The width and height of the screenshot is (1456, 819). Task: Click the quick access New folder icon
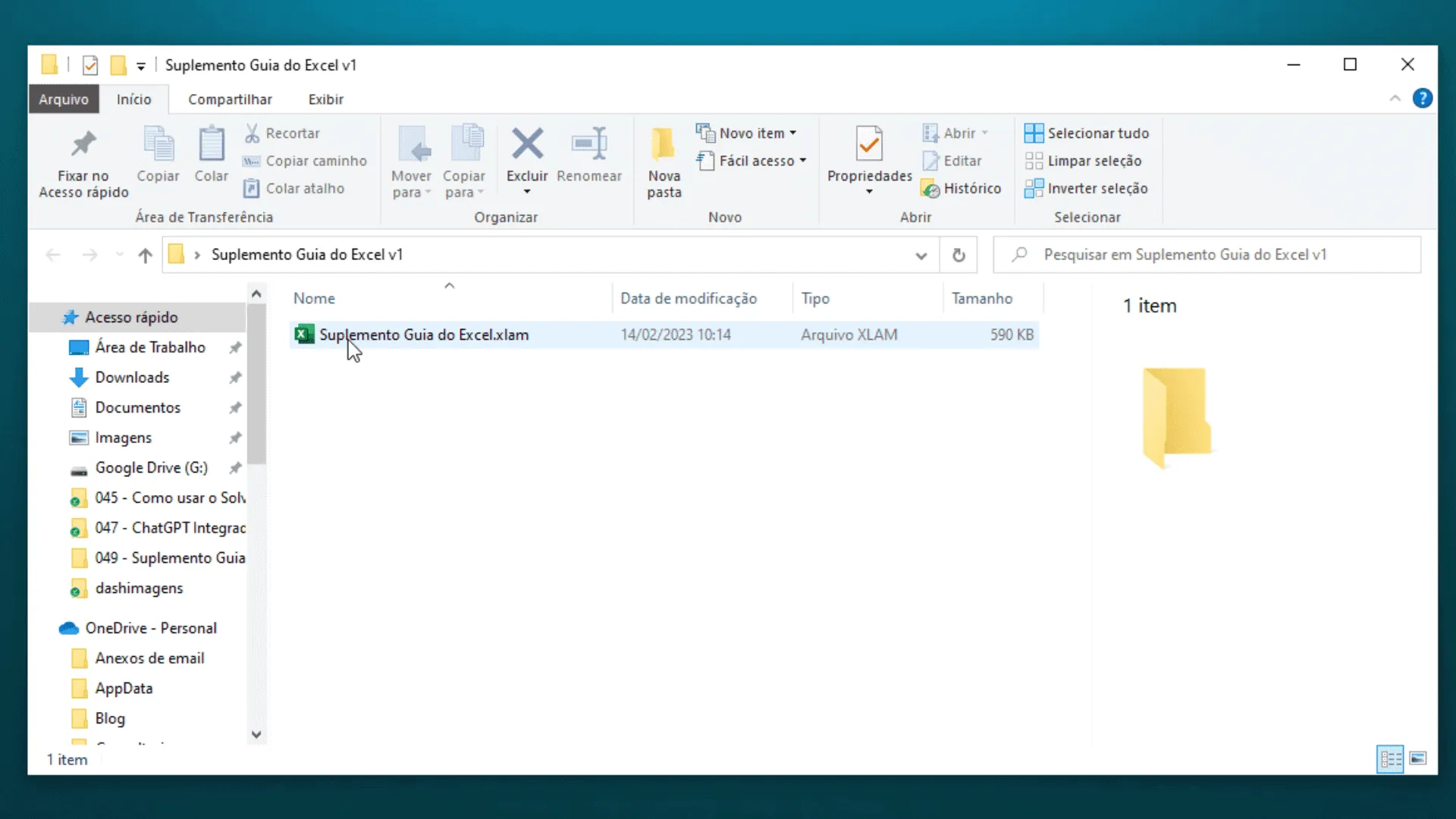[118, 65]
